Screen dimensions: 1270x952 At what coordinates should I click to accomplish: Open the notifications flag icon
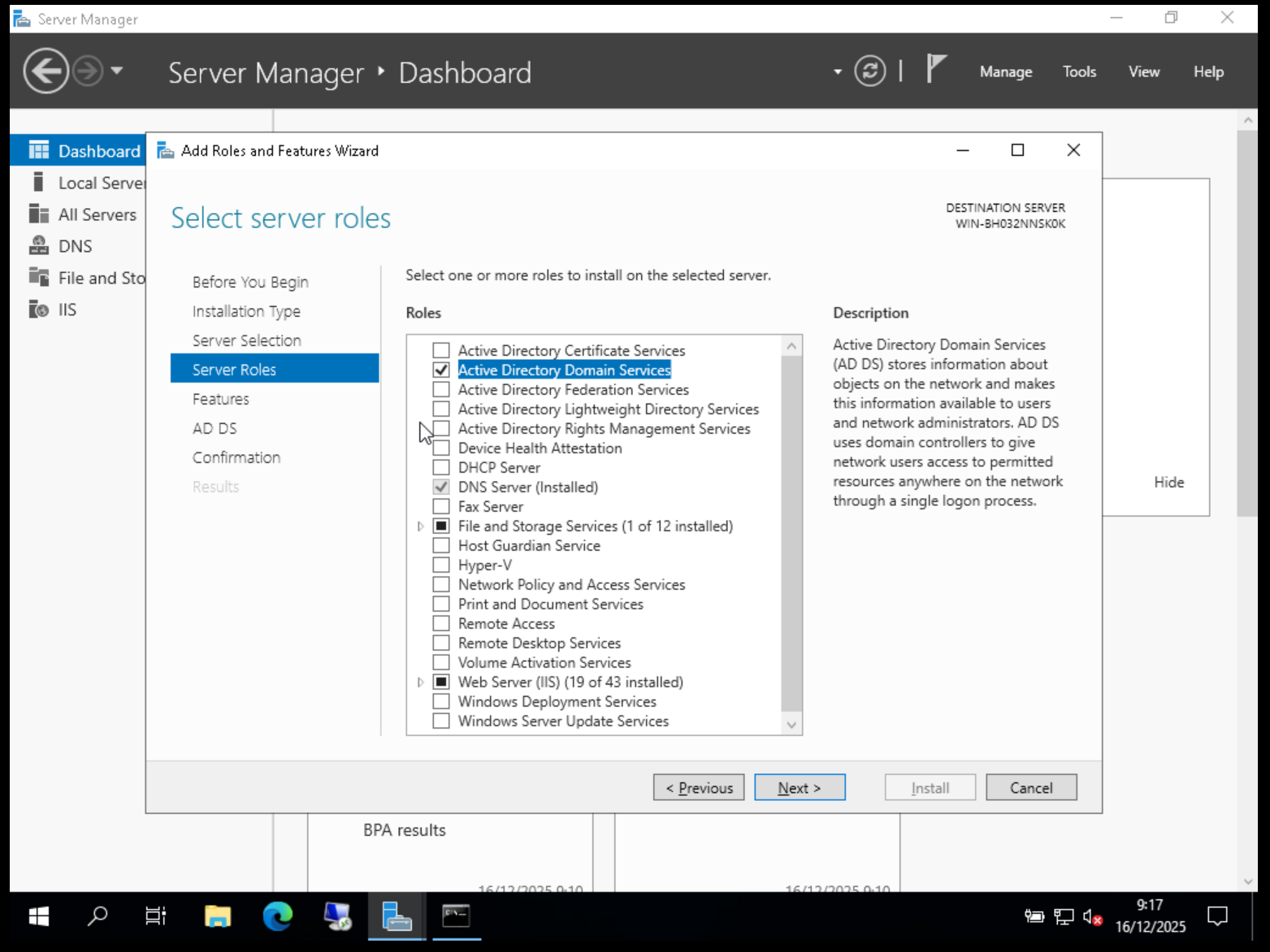[936, 70]
